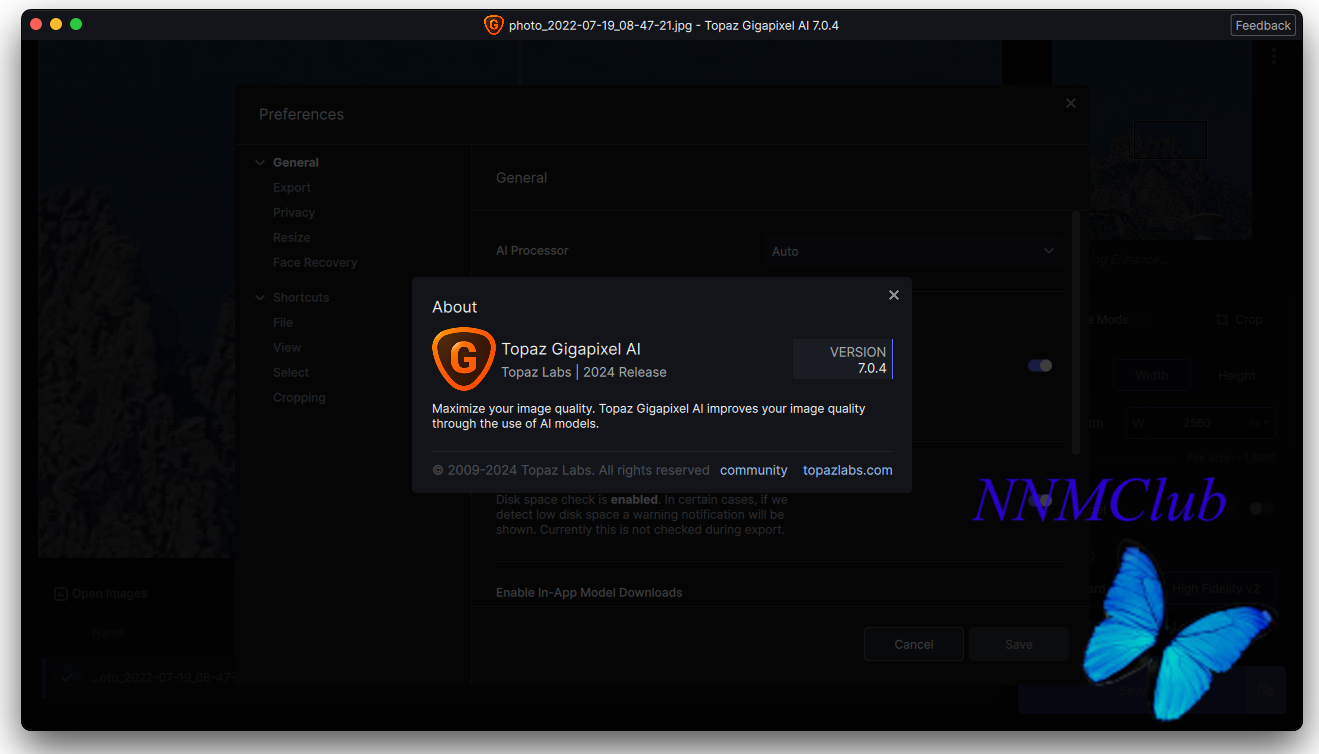This screenshot has height=754, width=1319.
Task: Select the Width resize option
Action: coord(1152,376)
